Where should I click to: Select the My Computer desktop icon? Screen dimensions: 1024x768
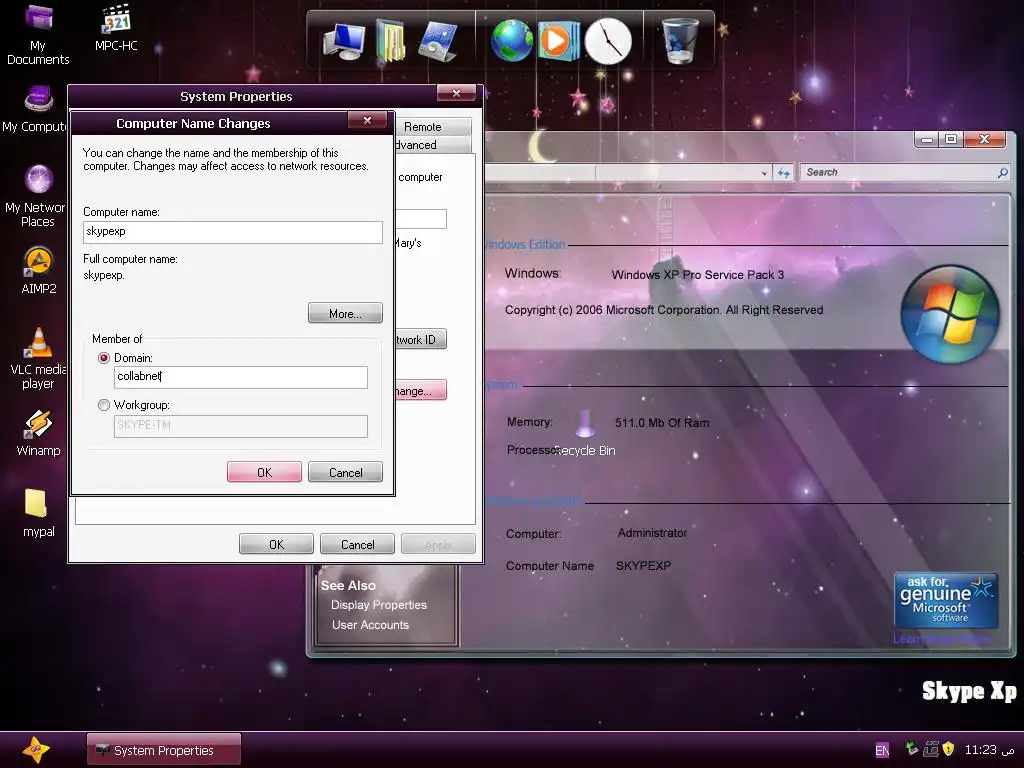37,108
